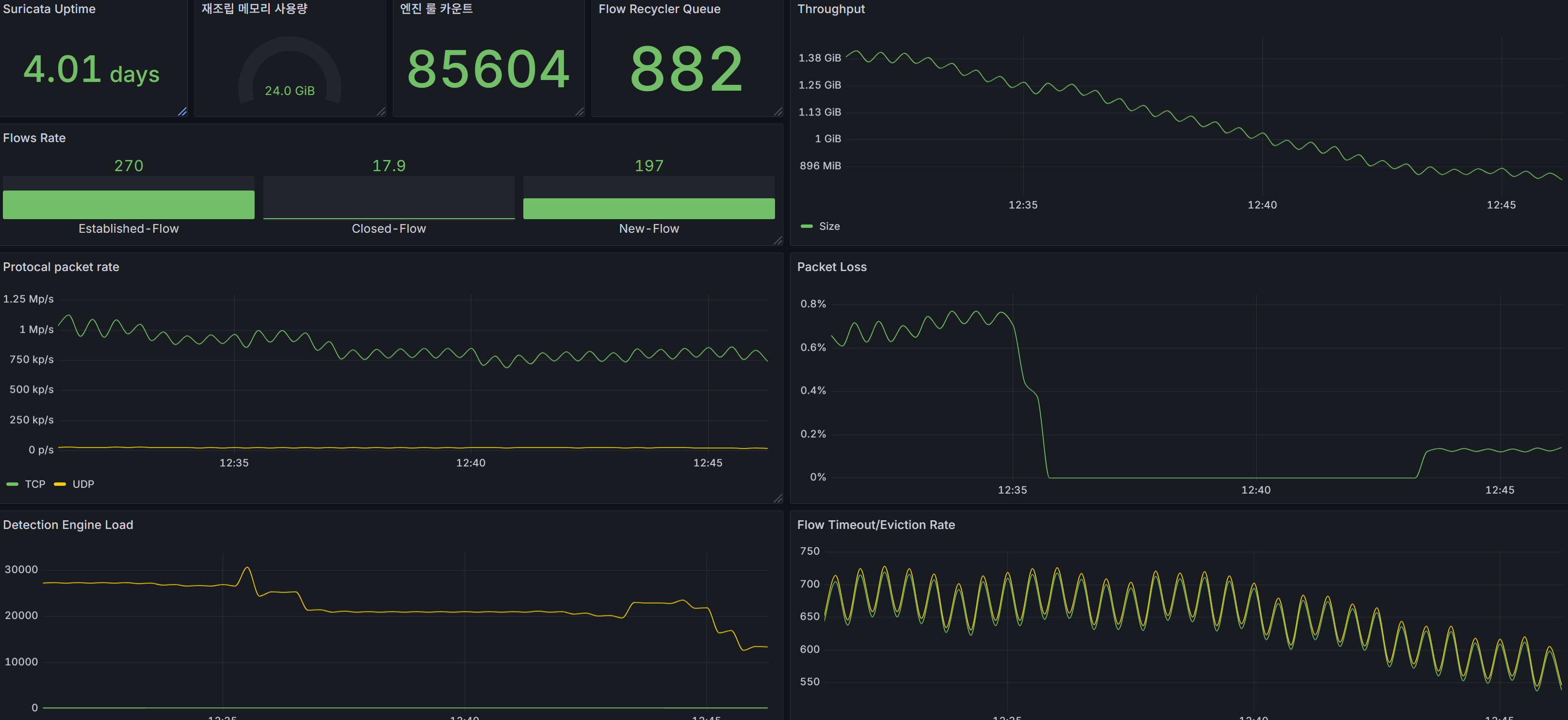The image size is (1568, 720).
Task: Click the 엔진 룰 카운트 panel resize handle
Action: coord(579,112)
